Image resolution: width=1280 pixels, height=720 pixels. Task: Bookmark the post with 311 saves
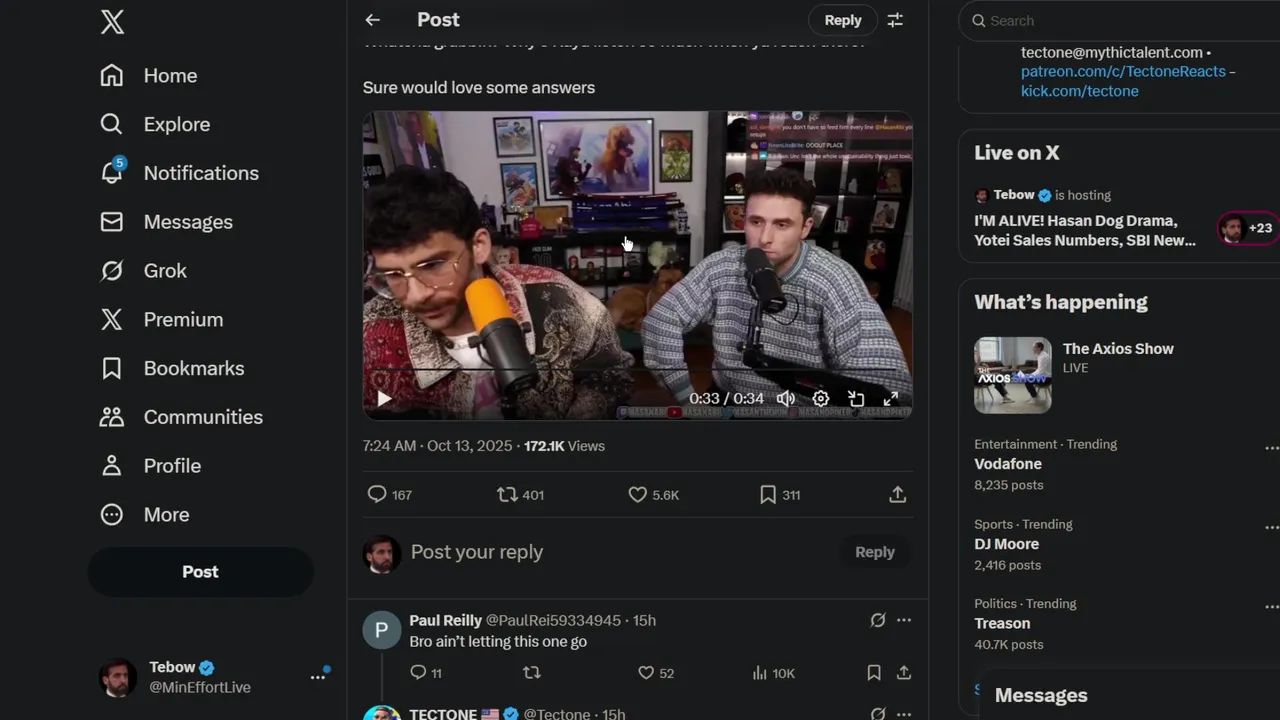(768, 495)
